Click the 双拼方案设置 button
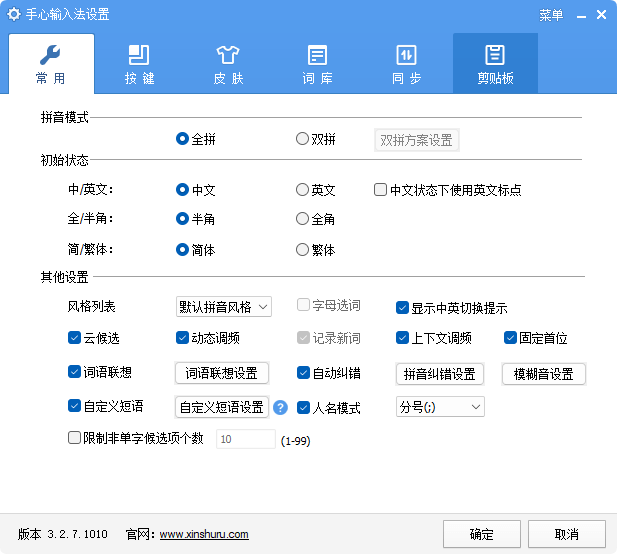617x554 pixels. click(x=416, y=140)
